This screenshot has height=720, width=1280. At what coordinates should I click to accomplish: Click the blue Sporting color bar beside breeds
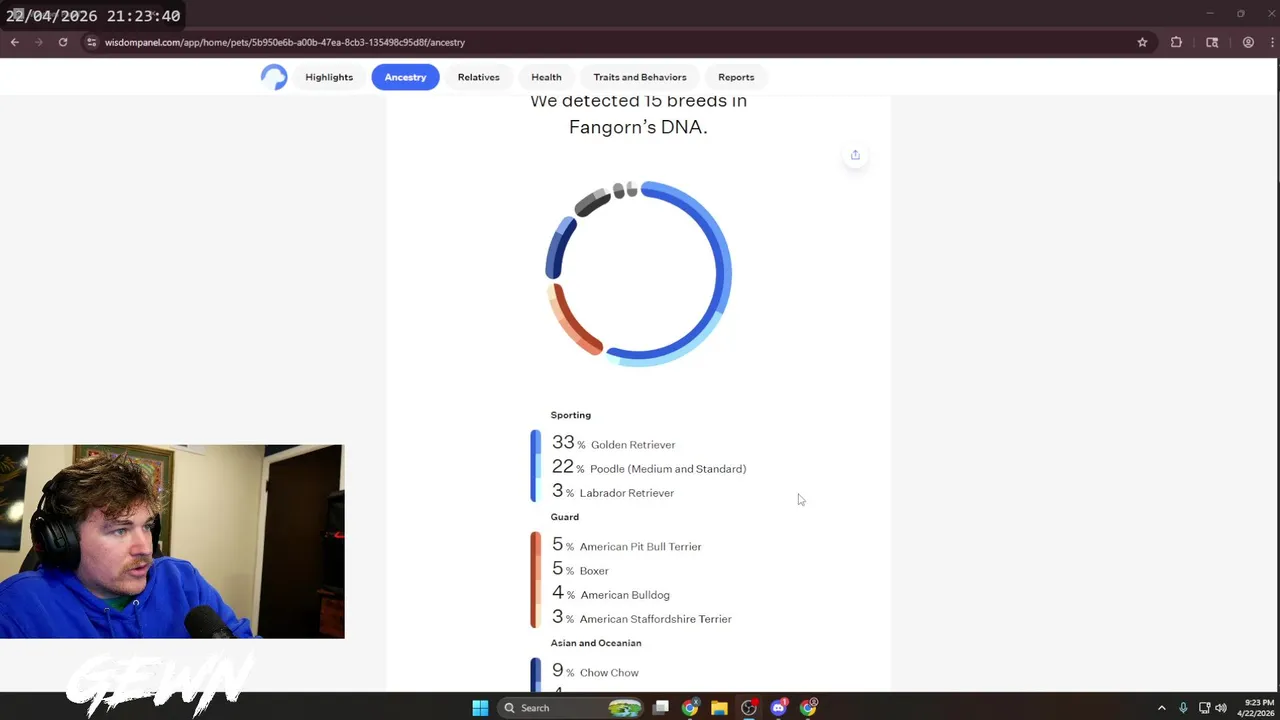tap(535, 466)
